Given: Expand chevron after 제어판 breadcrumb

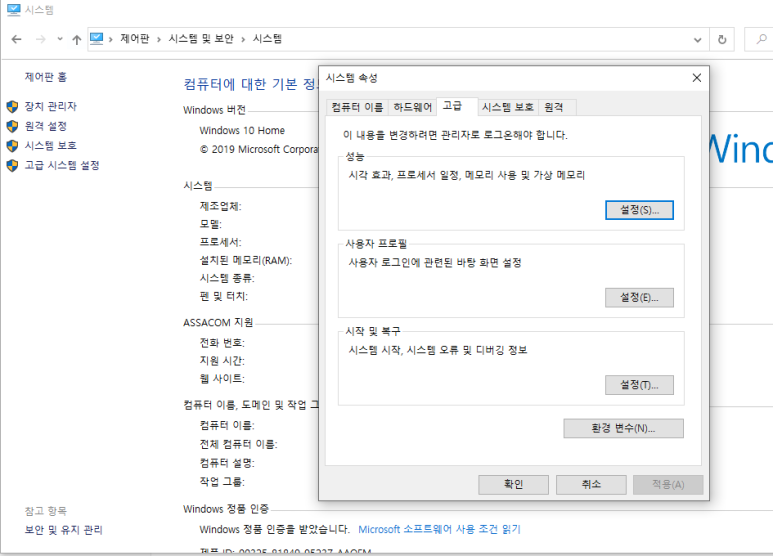Looking at the screenshot, I should [159, 39].
